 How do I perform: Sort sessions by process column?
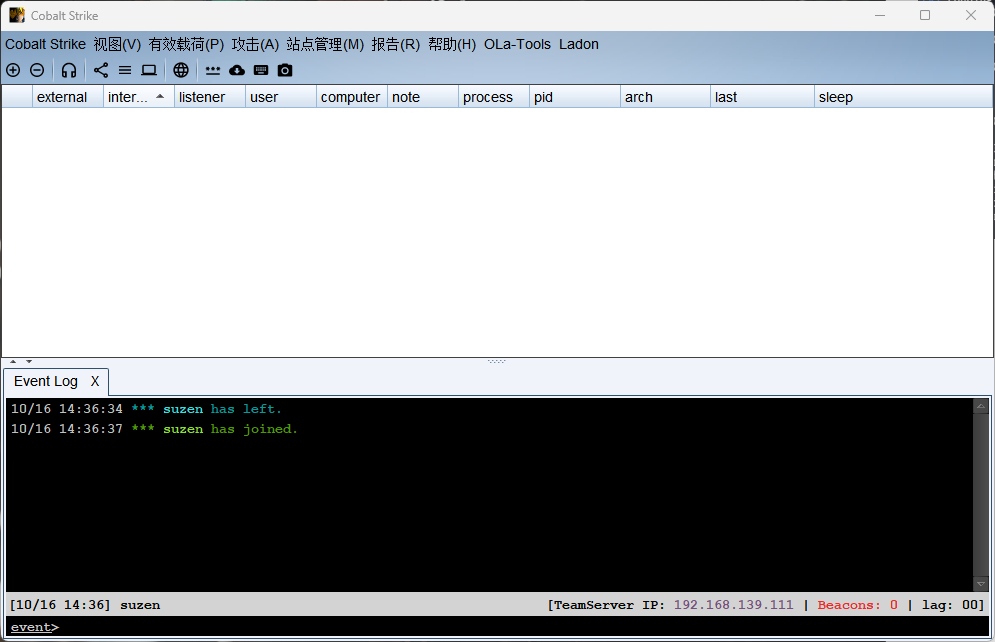pos(494,97)
